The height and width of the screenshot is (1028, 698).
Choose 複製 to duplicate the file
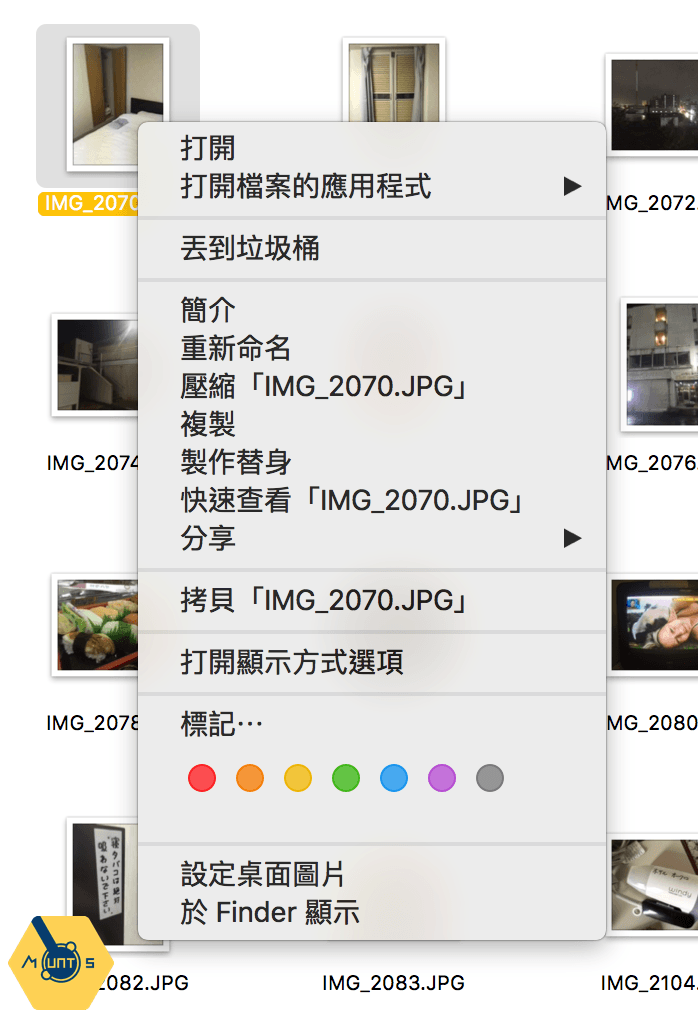coord(372,424)
